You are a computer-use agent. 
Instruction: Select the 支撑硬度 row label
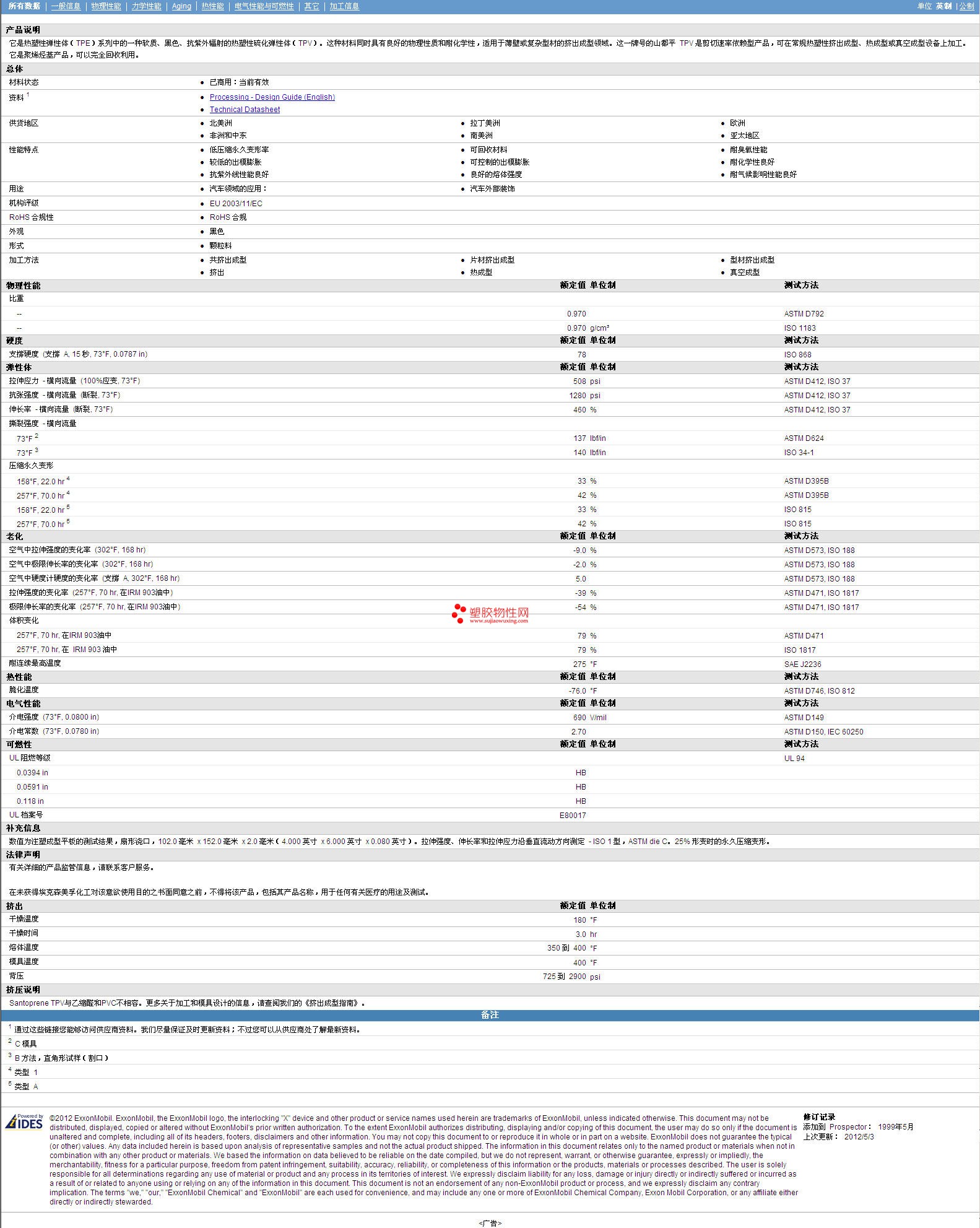(x=78, y=354)
